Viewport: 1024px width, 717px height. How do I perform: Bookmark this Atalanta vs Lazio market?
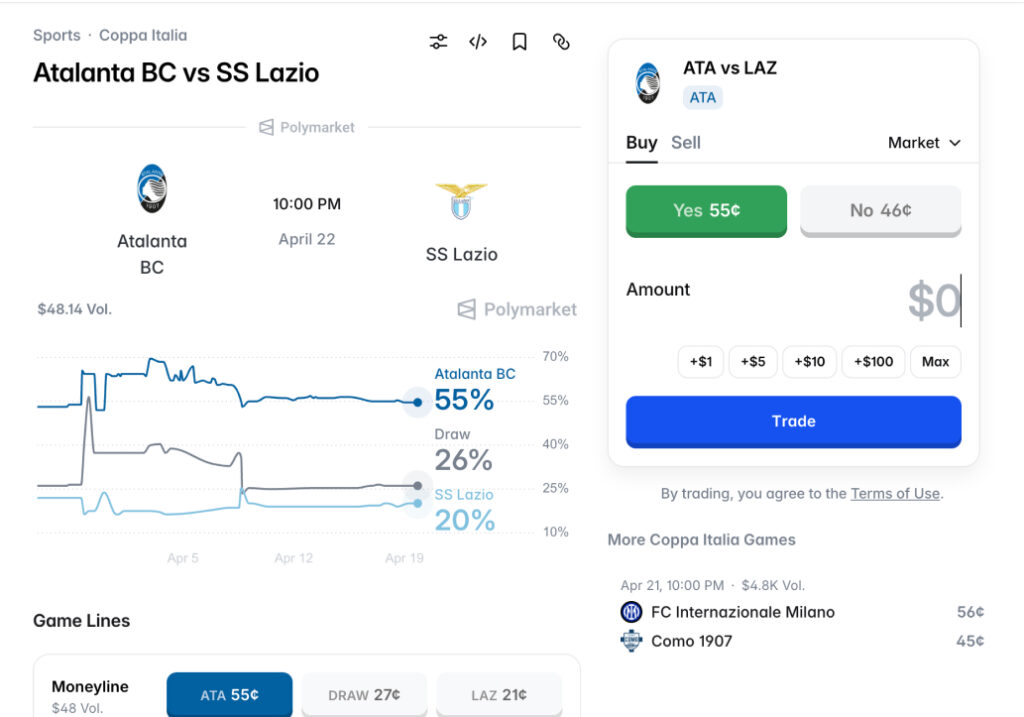pyautogui.click(x=519, y=42)
